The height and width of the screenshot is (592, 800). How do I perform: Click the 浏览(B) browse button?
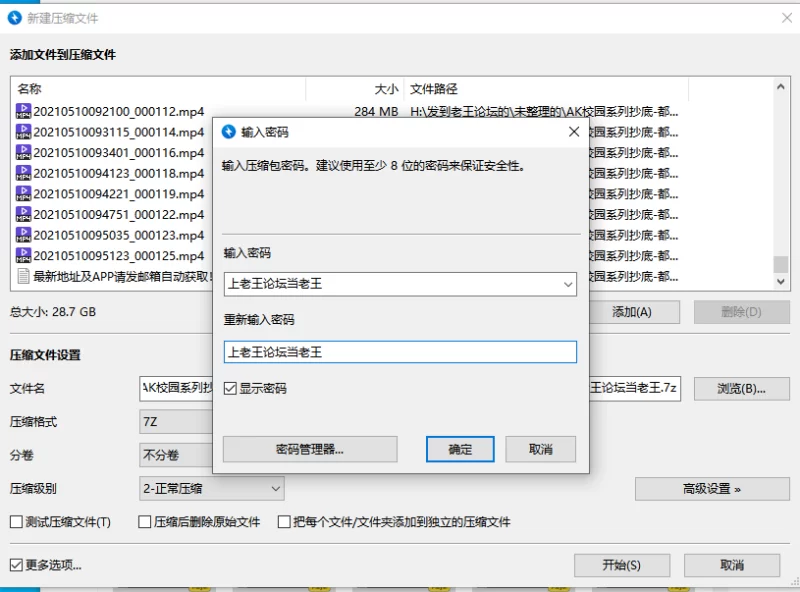pos(741,389)
